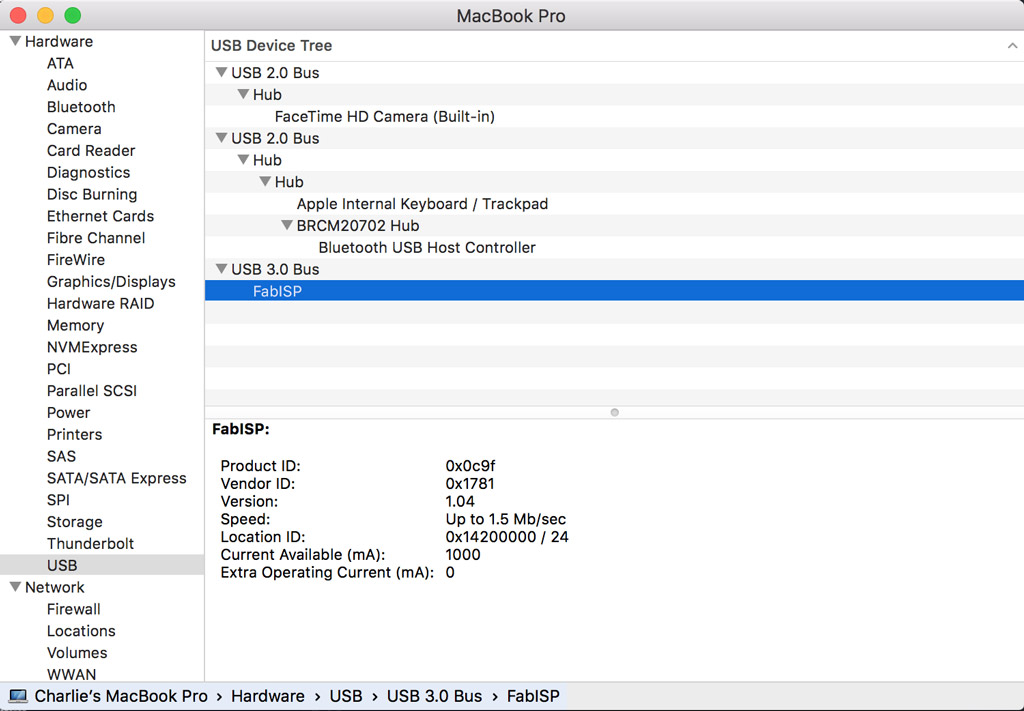Collapse the Hub directly above Apple Internal Keyboard

tap(265, 182)
